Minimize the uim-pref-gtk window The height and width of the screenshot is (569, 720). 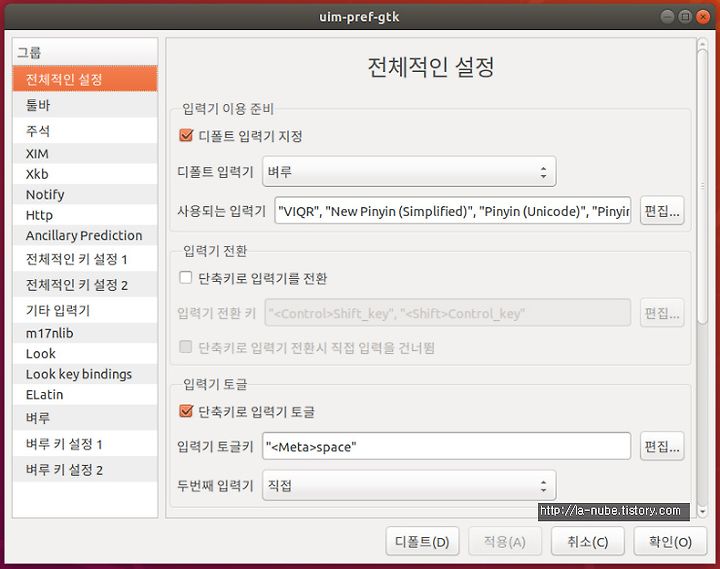[x=667, y=17]
